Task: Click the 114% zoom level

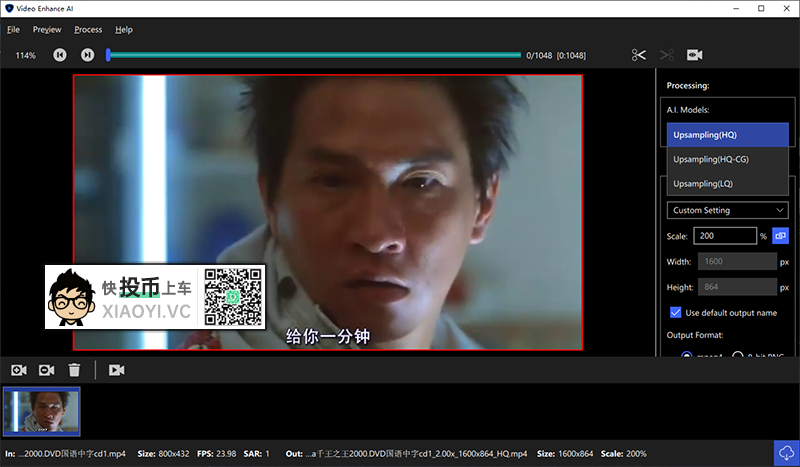Action: pyautogui.click(x=26, y=55)
